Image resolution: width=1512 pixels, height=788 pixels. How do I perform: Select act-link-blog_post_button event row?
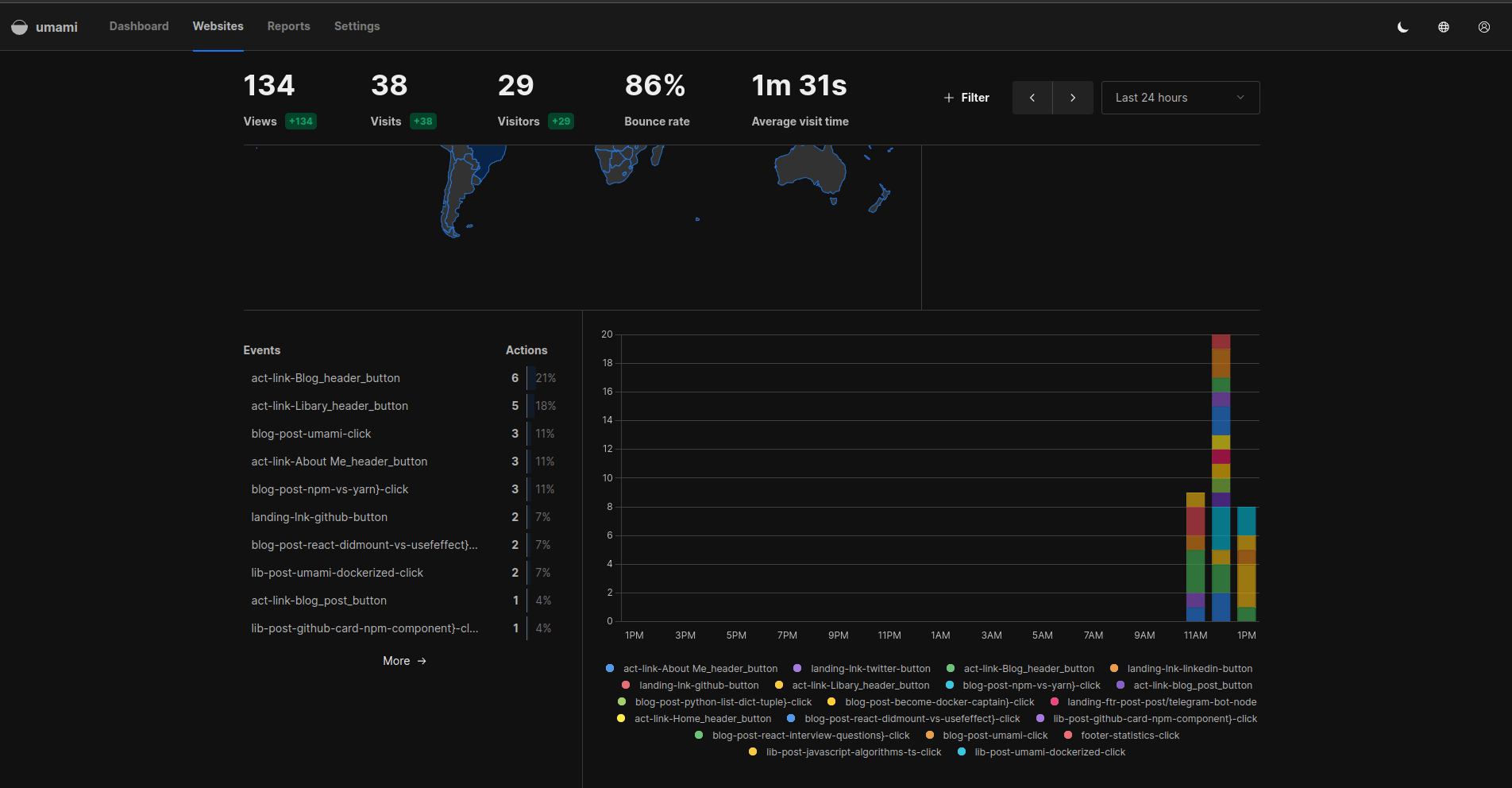pyautogui.click(x=403, y=601)
